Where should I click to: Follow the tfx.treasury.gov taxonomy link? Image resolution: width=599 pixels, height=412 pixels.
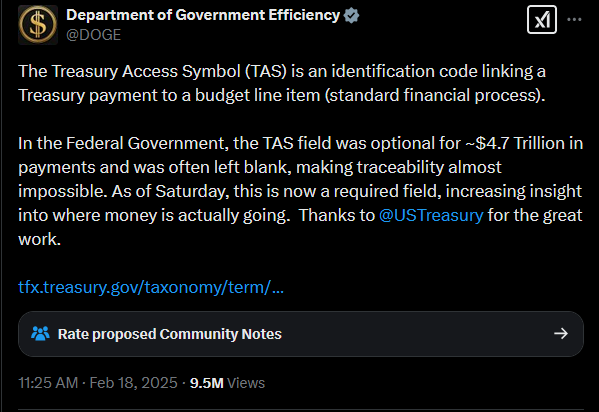(151, 287)
